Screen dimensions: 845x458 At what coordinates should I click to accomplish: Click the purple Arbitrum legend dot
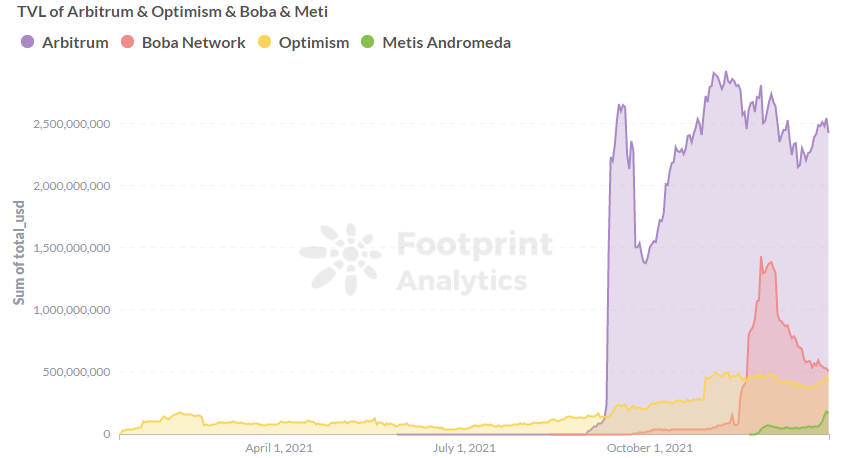[x=27, y=41]
